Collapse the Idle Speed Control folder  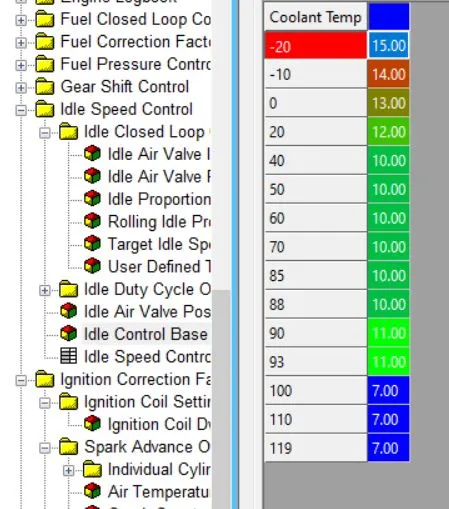tap(21, 110)
